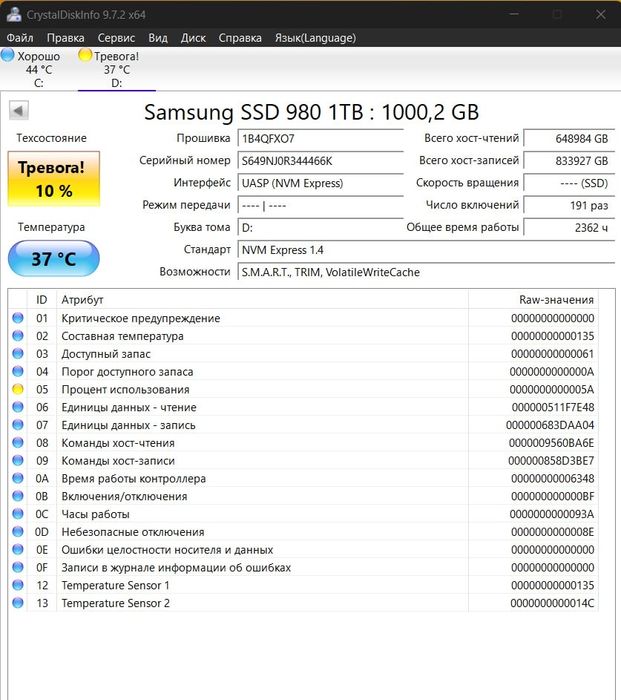621x700 pixels.
Task: Click status icon of Записи в журнале информации row
Action: coord(18,567)
